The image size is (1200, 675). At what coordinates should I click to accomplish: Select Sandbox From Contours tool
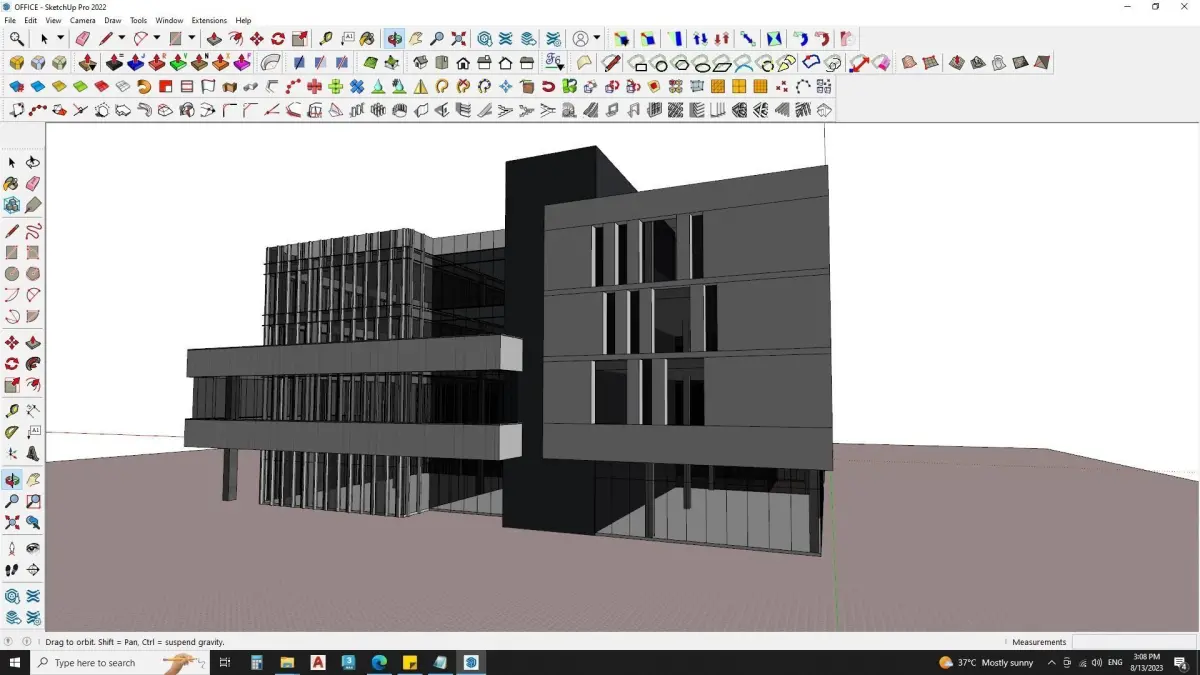coord(909,62)
